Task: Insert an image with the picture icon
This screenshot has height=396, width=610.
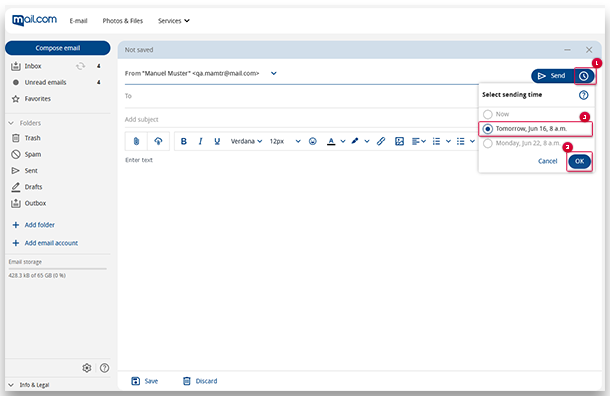Action: coord(399,141)
